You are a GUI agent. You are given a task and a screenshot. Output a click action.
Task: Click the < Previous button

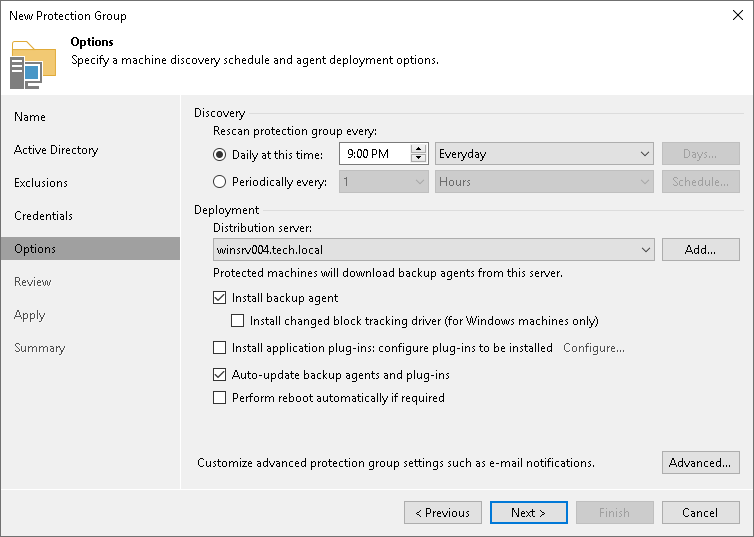pyautogui.click(x=443, y=512)
